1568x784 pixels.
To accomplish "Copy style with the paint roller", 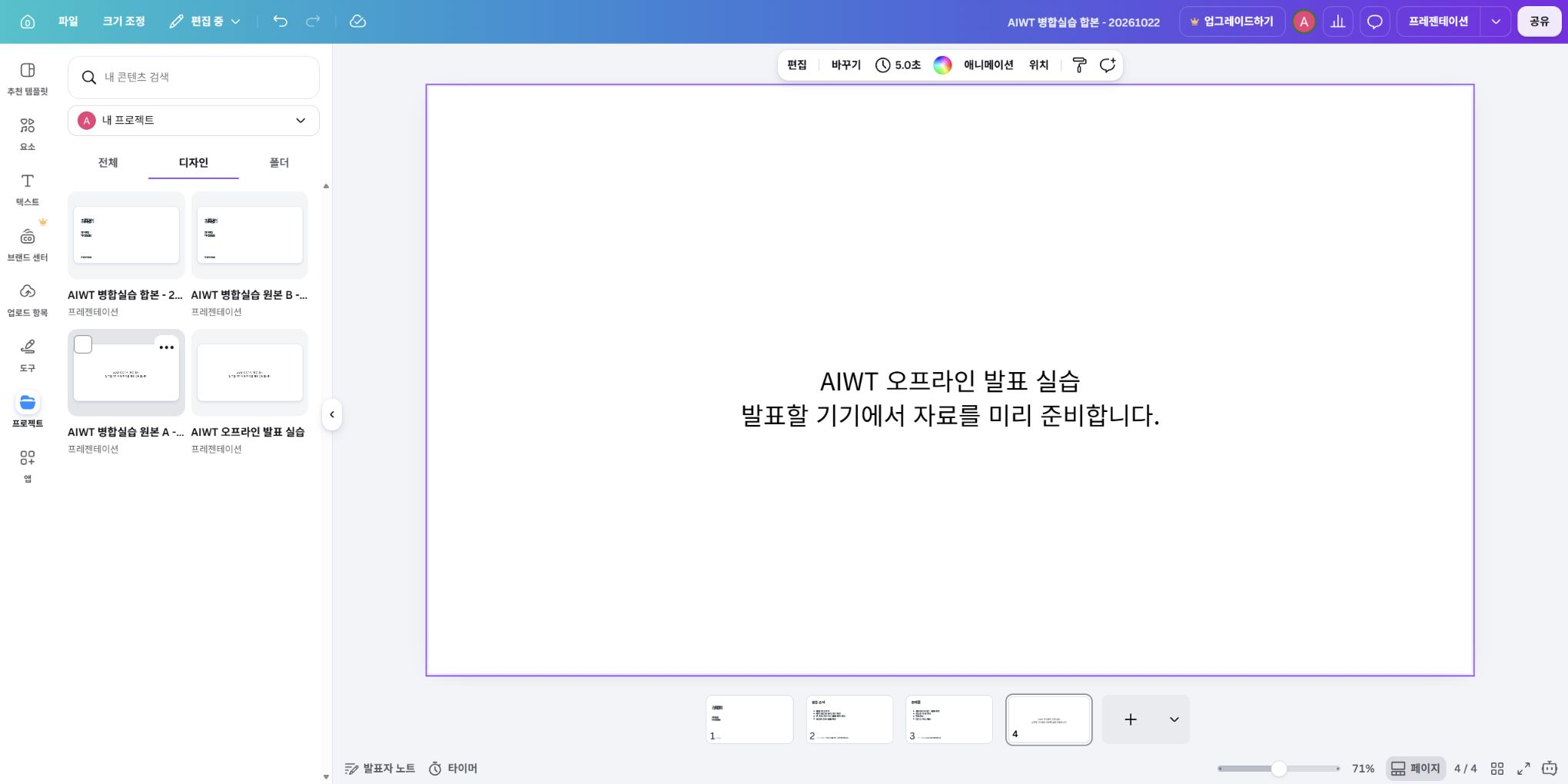I will (1079, 65).
